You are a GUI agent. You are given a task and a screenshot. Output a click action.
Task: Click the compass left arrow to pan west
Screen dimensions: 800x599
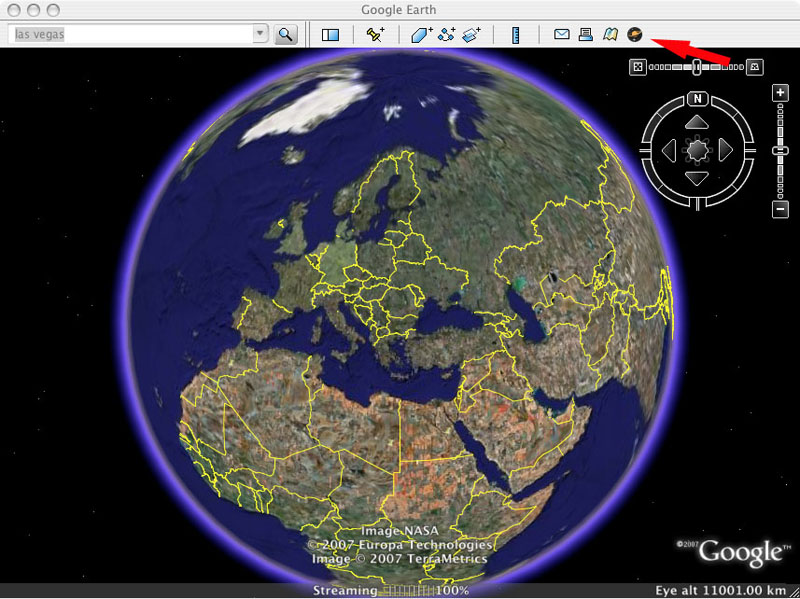669,151
